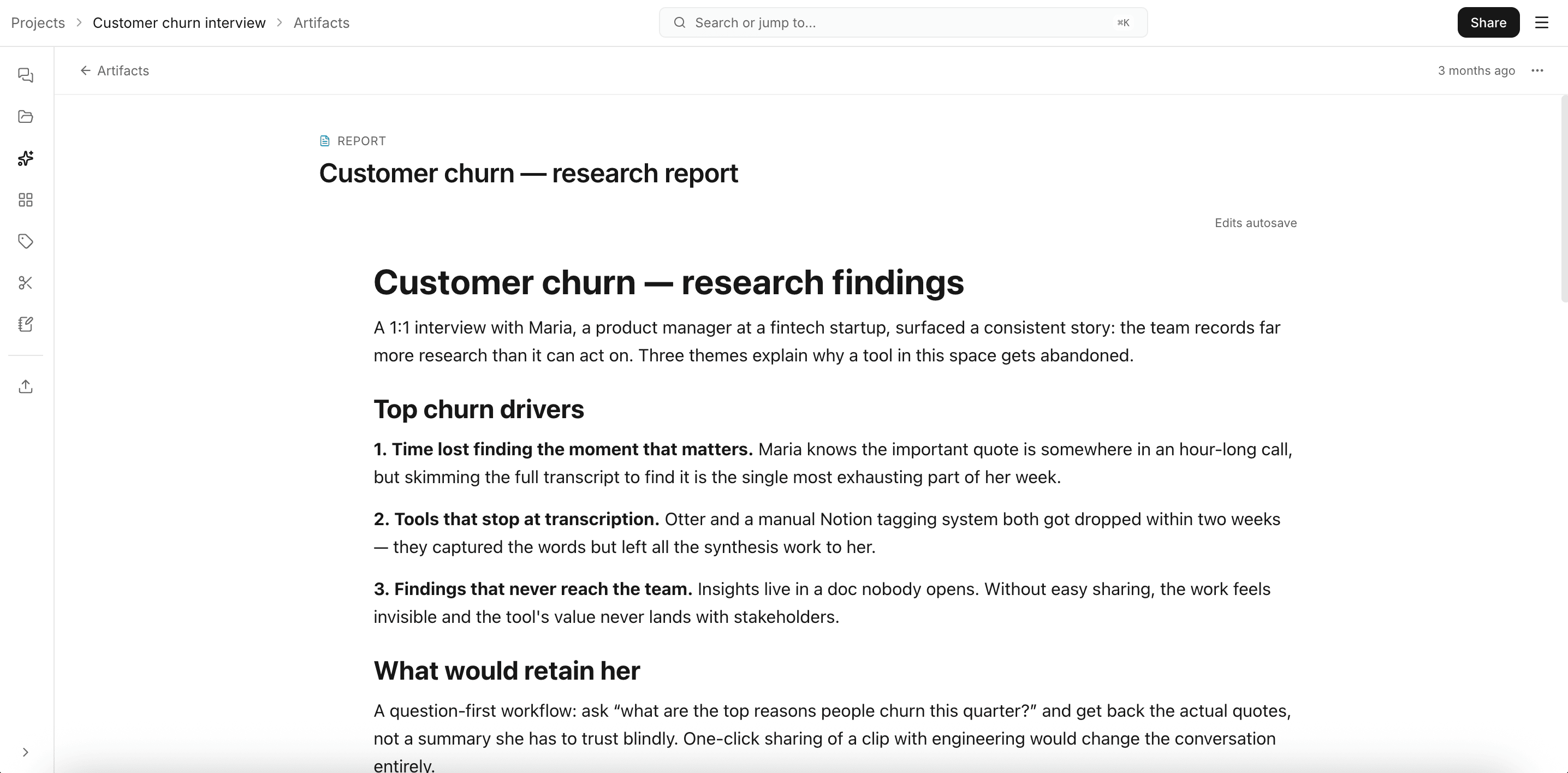
Task: Click the upload export sidebar icon
Action: point(26,386)
